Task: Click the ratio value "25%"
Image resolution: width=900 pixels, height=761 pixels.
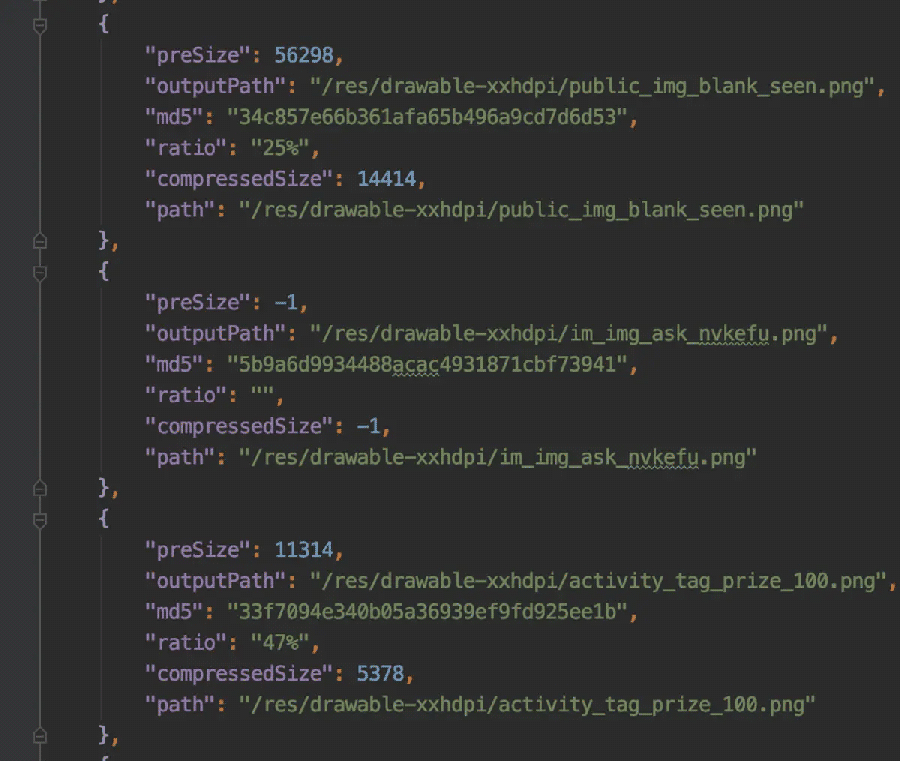Action: tap(280, 148)
